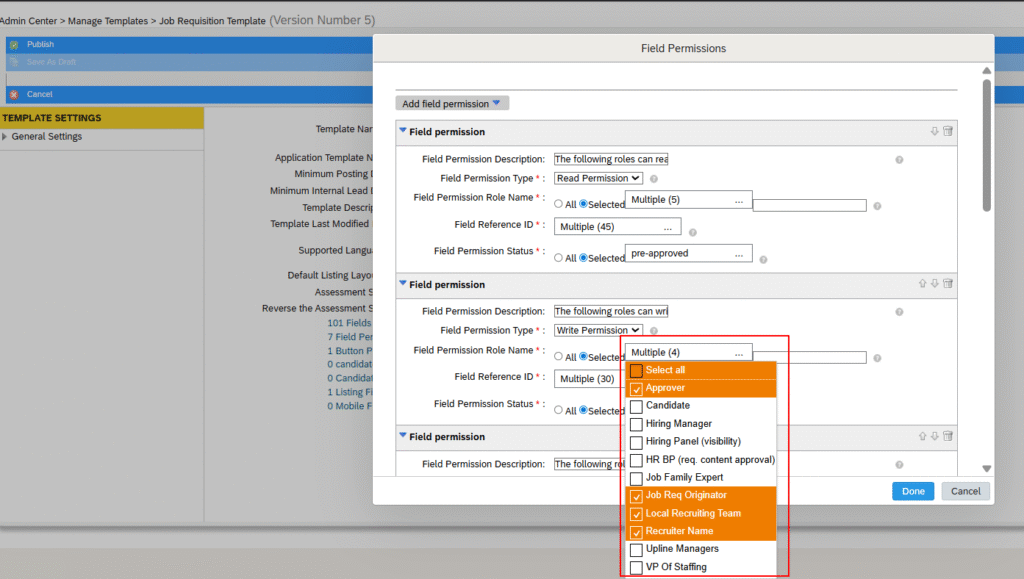Open the Add field permission dropdown
1024x579 pixels.
[x=453, y=103]
